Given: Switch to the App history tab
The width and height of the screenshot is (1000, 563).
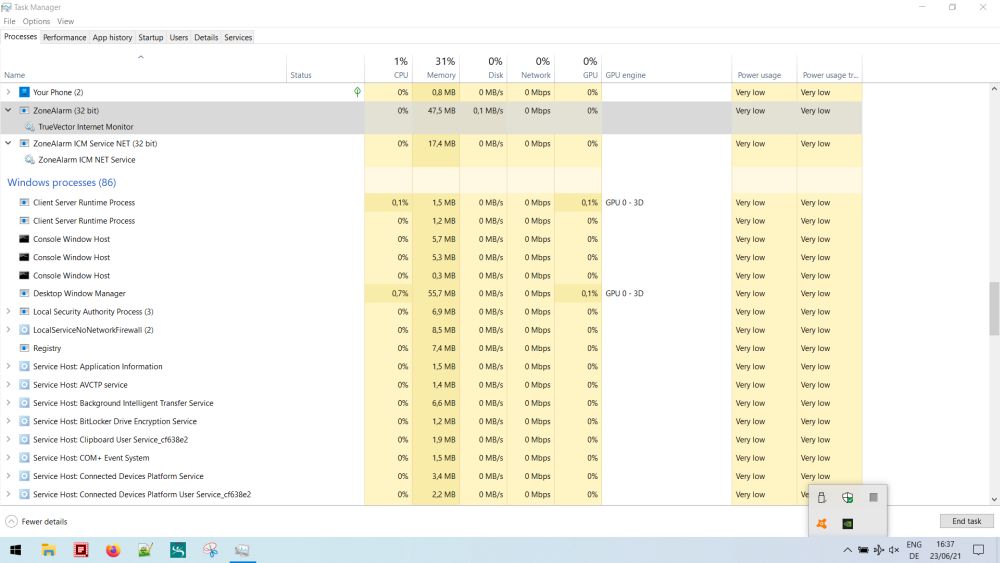Looking at the screenshot, I should click(112, 38).
